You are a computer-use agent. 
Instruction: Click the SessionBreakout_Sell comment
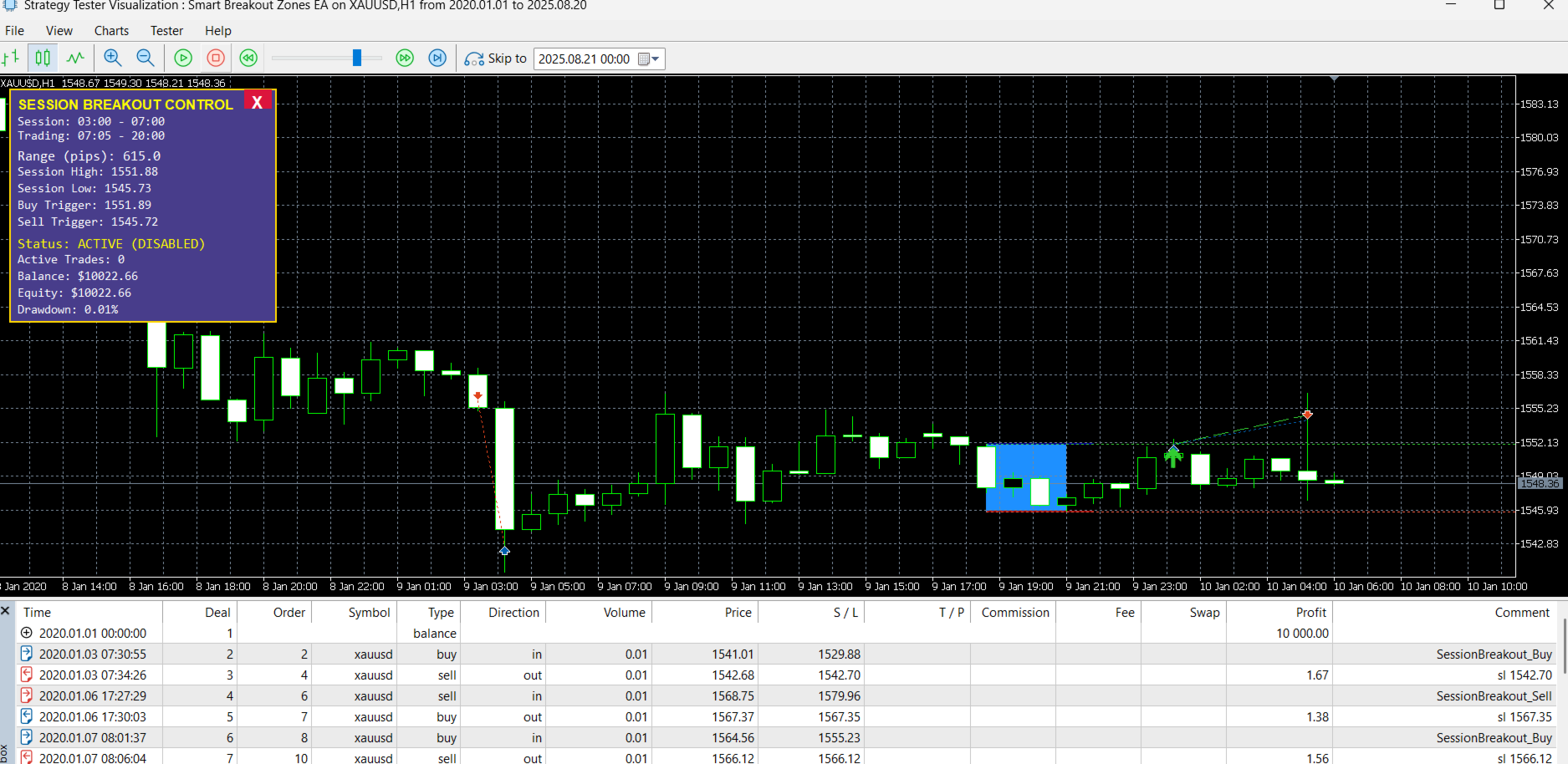coord(1494,696)
